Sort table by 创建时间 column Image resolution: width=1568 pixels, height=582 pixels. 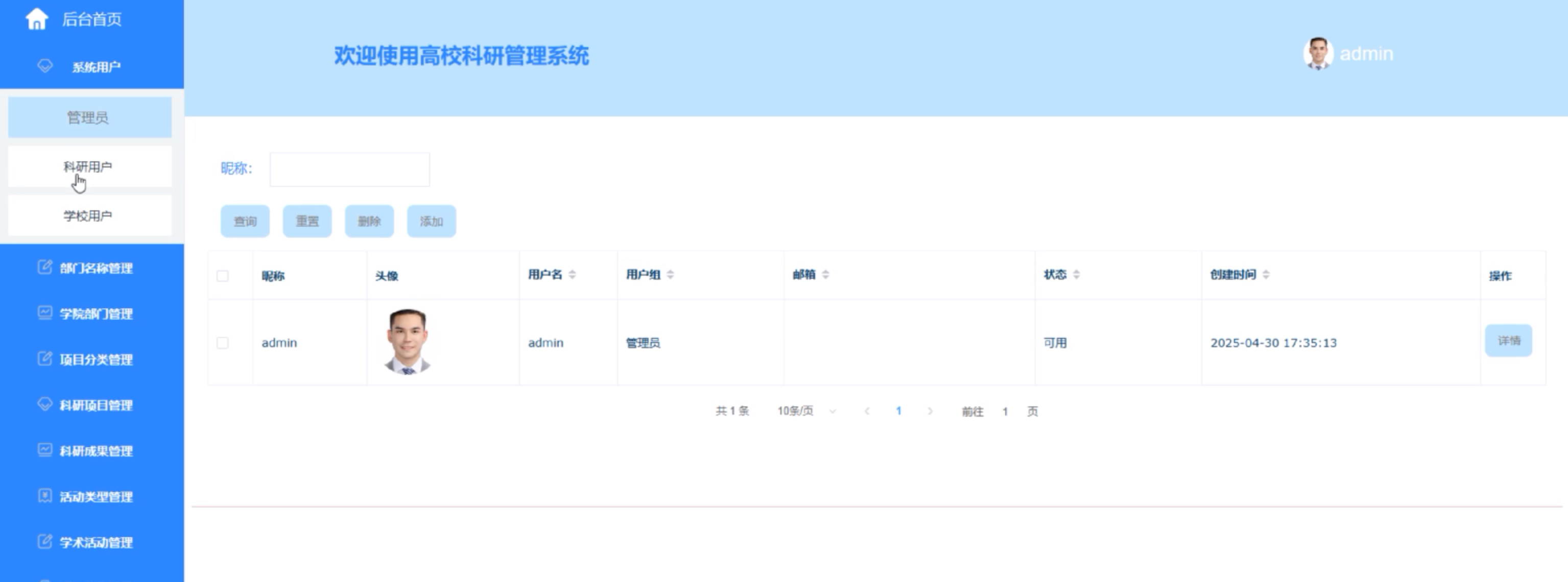pos(1266,275)
